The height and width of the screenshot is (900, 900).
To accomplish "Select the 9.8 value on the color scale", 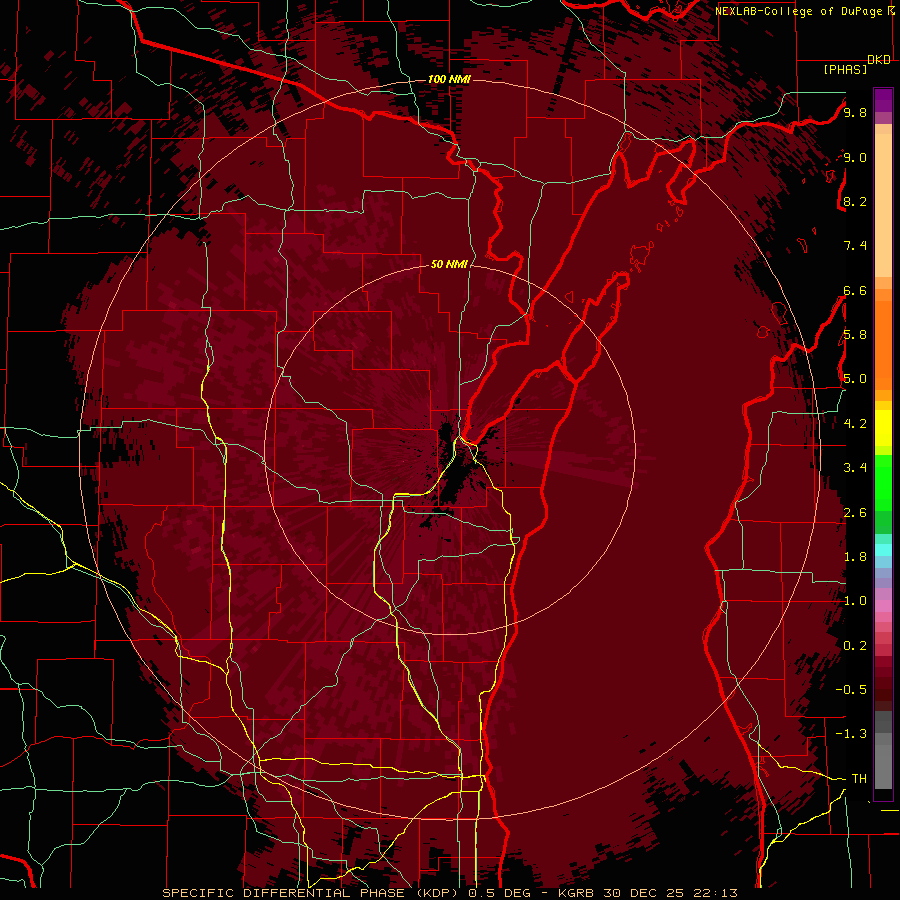I will click(x=855, y=112).
